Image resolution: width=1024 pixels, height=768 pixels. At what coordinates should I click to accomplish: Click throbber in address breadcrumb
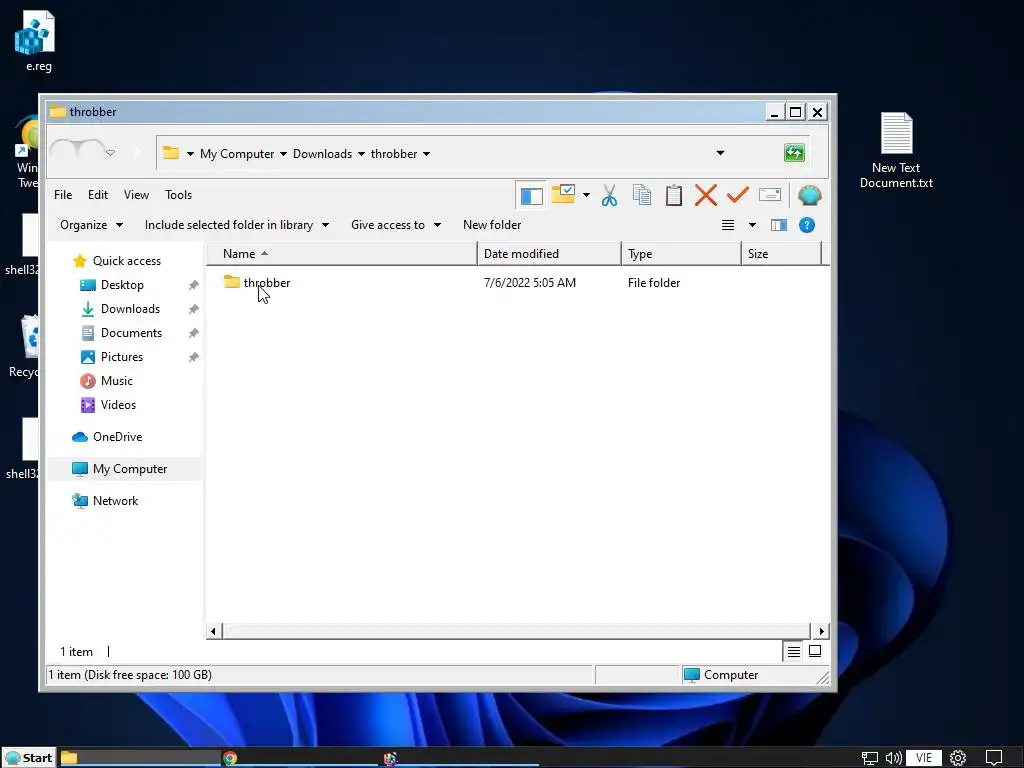coord(394,153)
